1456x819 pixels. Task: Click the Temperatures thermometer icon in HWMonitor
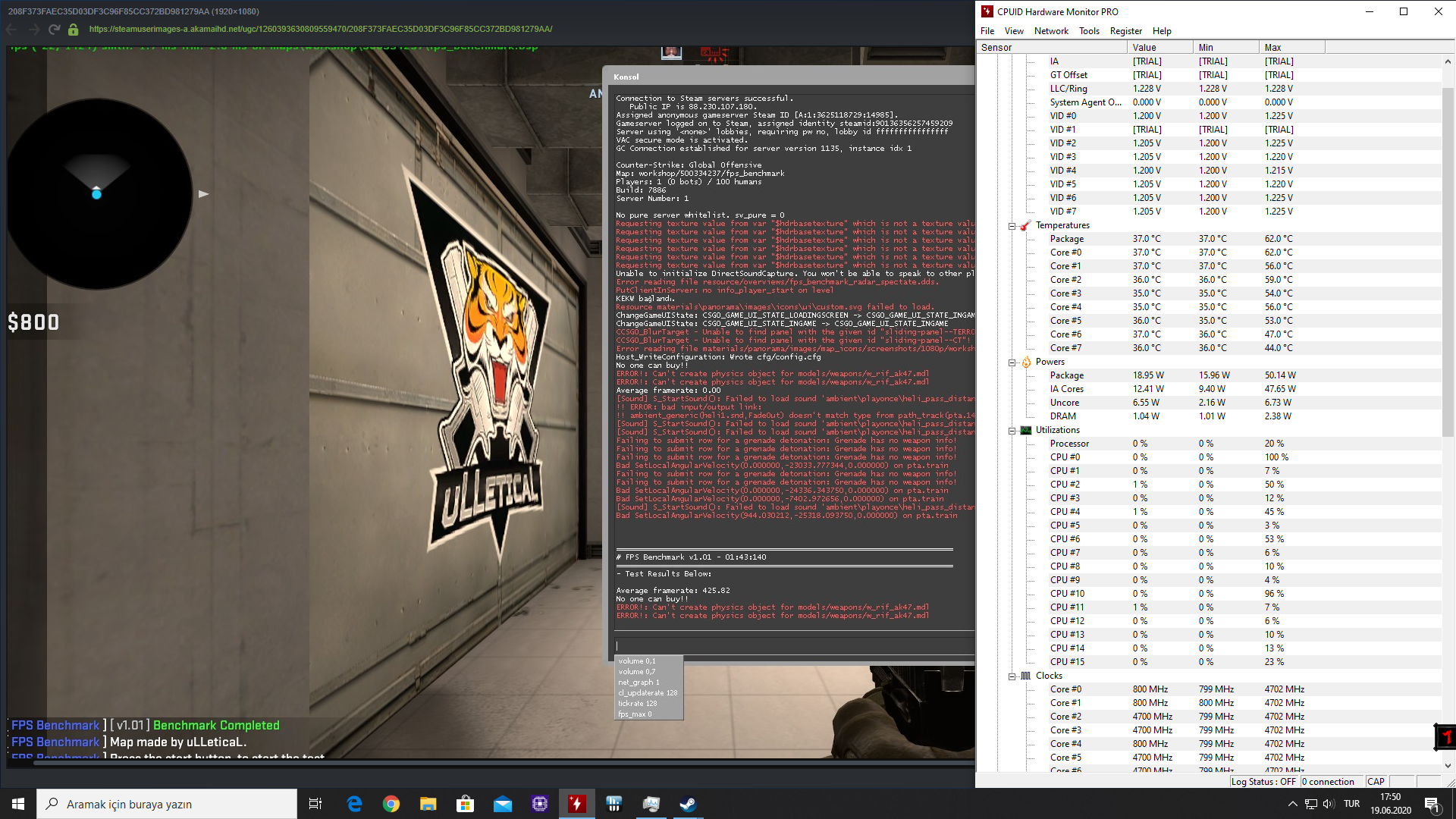1026,225
